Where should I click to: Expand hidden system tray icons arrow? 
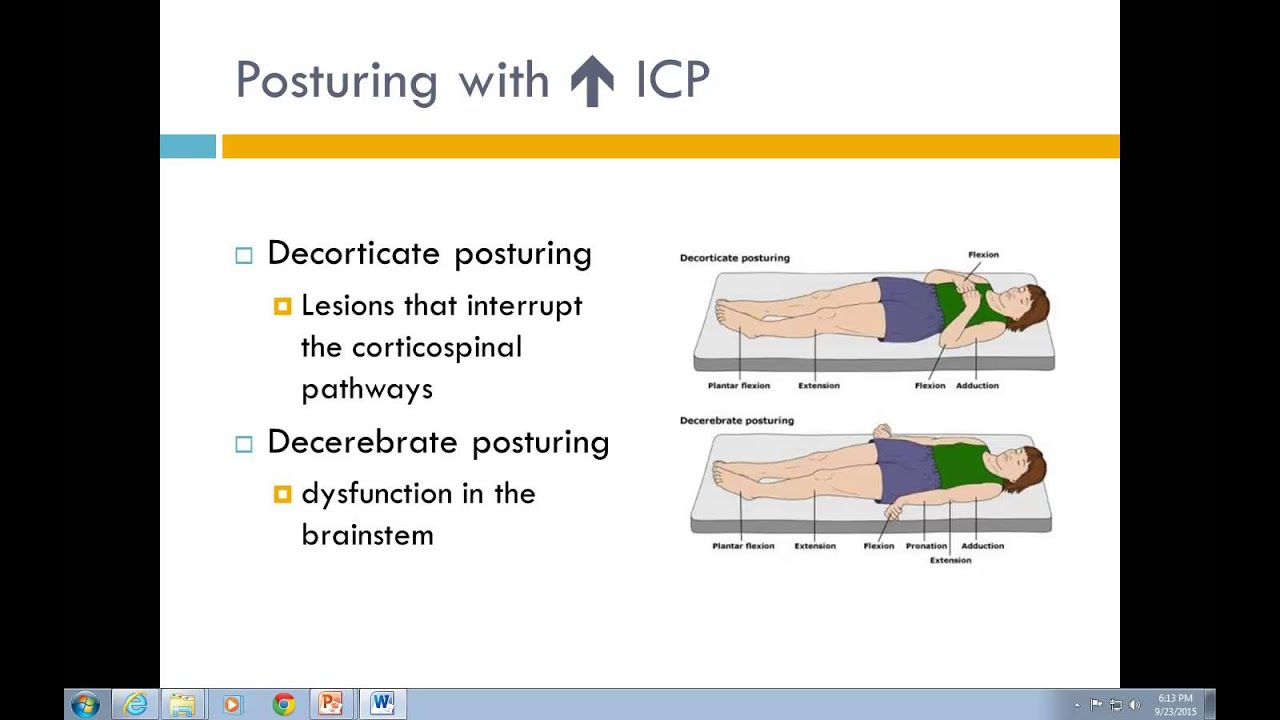(1077, 705)
